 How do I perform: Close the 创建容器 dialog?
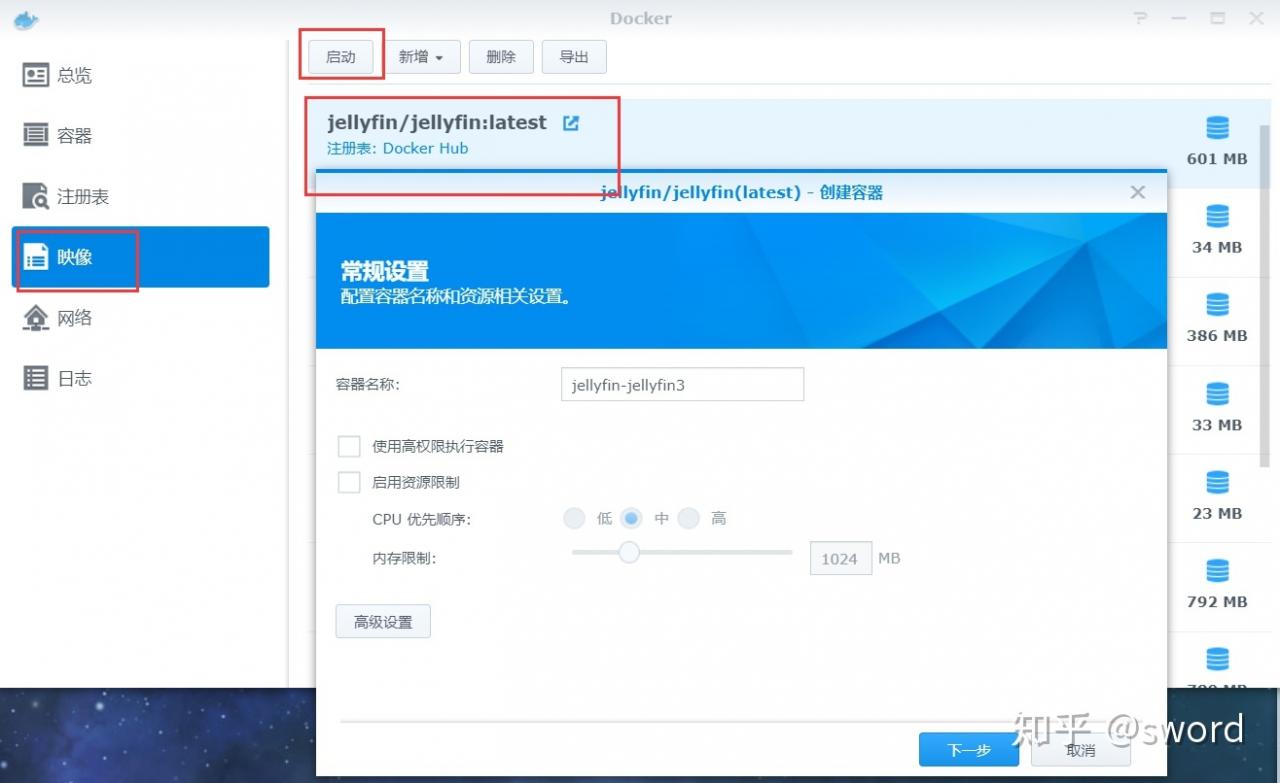[1137, 192]
